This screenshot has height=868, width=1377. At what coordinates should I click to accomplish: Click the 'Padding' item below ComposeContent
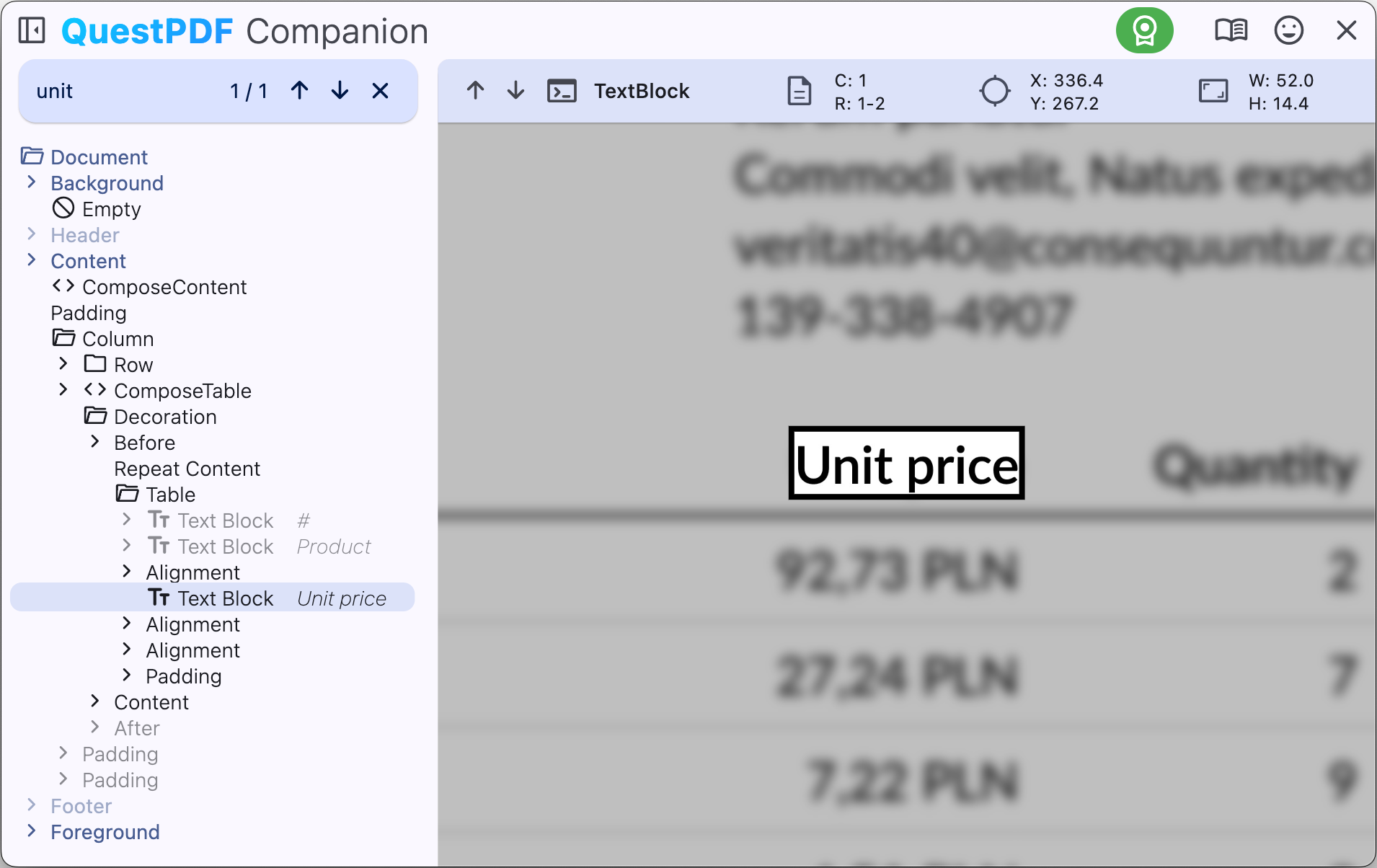(x=89, y=313)
